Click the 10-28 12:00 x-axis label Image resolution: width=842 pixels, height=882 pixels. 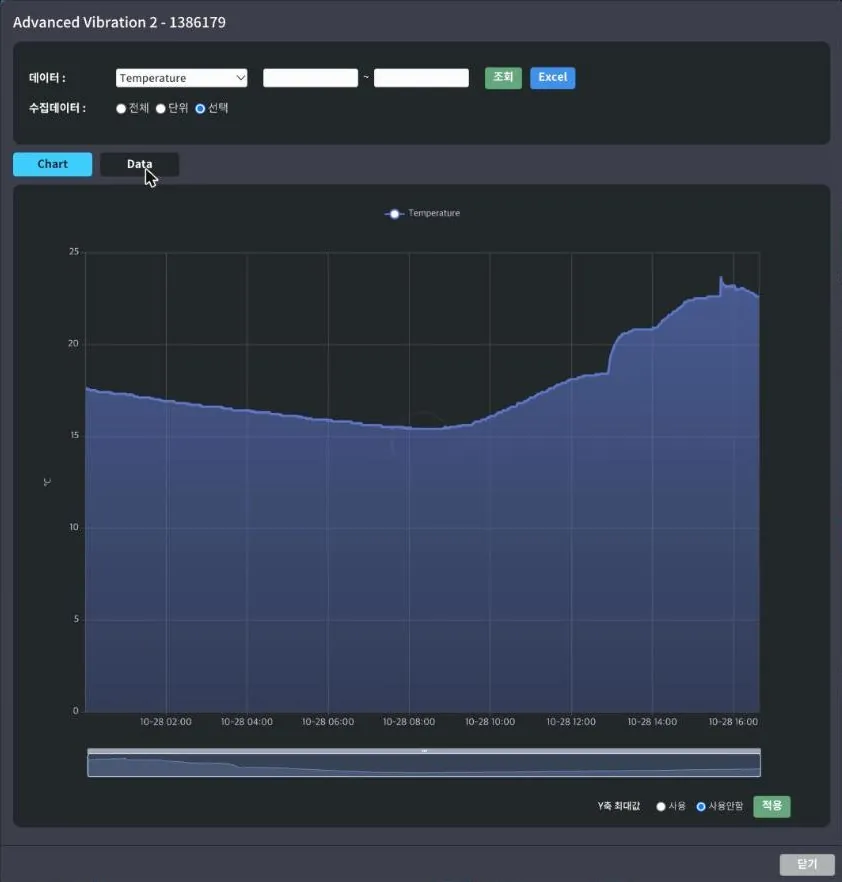coord(571,722)
